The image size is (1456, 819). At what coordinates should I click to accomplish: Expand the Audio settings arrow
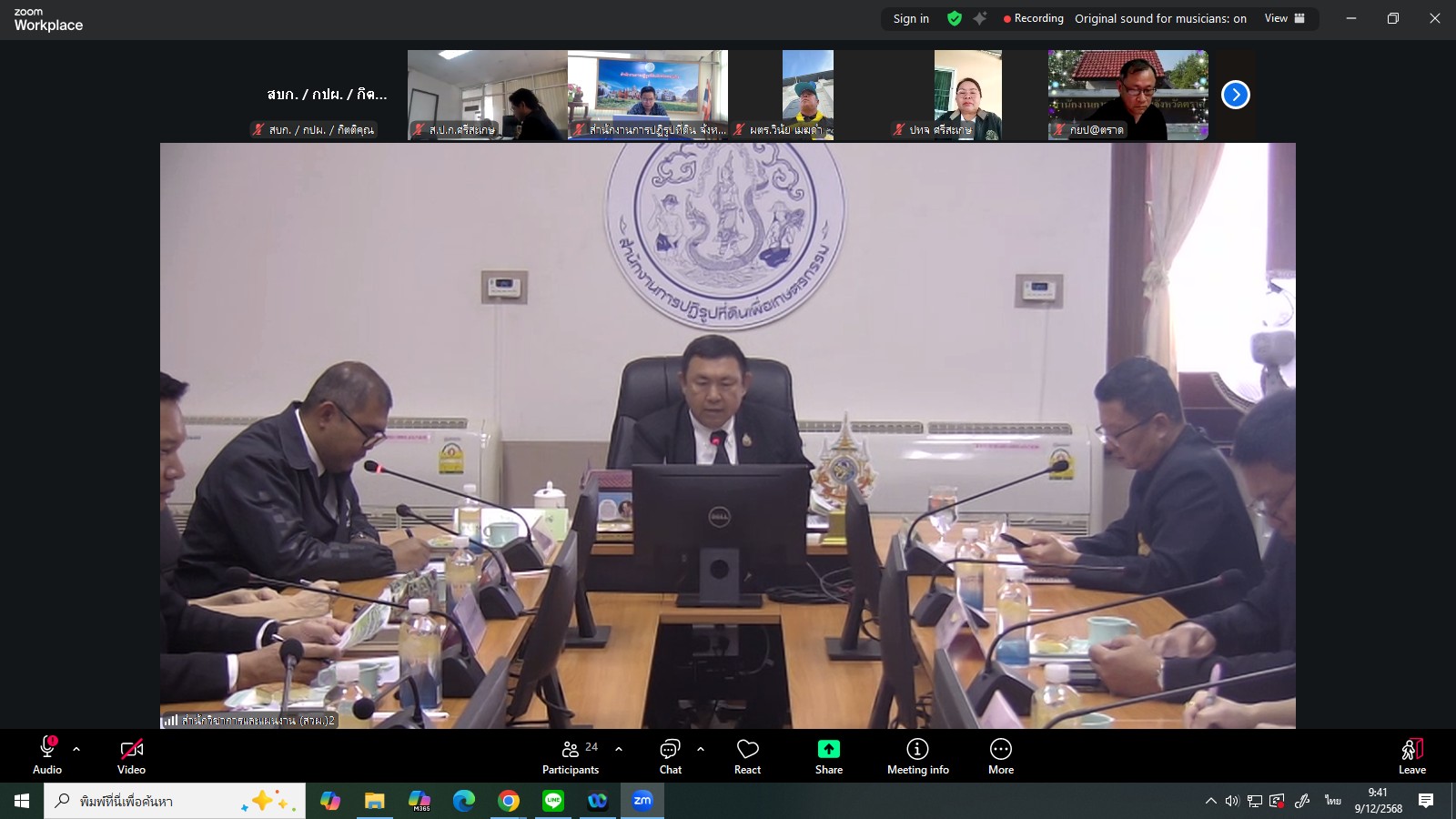(x=76, y=749)
